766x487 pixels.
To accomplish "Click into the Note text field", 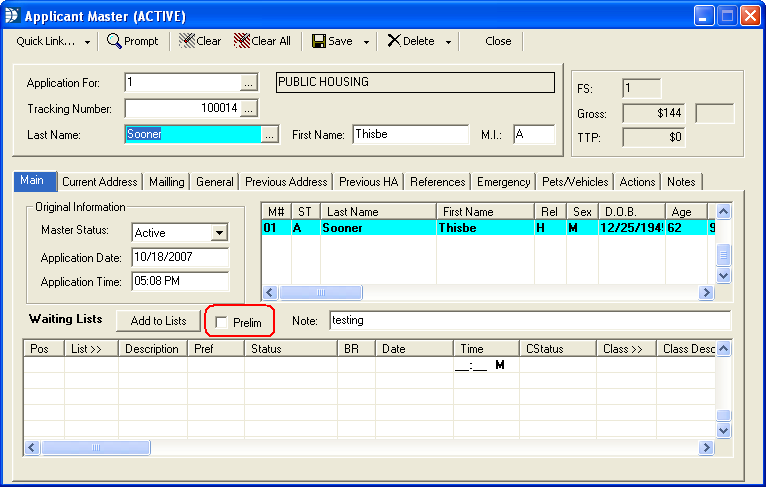I will (530, 321).
